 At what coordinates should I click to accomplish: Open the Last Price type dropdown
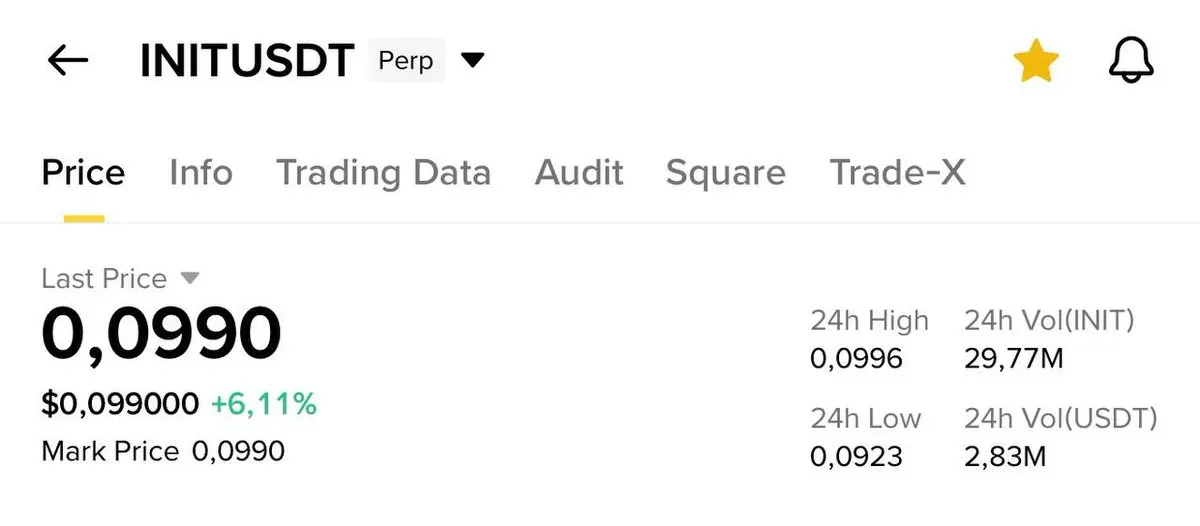pos(190,278)
